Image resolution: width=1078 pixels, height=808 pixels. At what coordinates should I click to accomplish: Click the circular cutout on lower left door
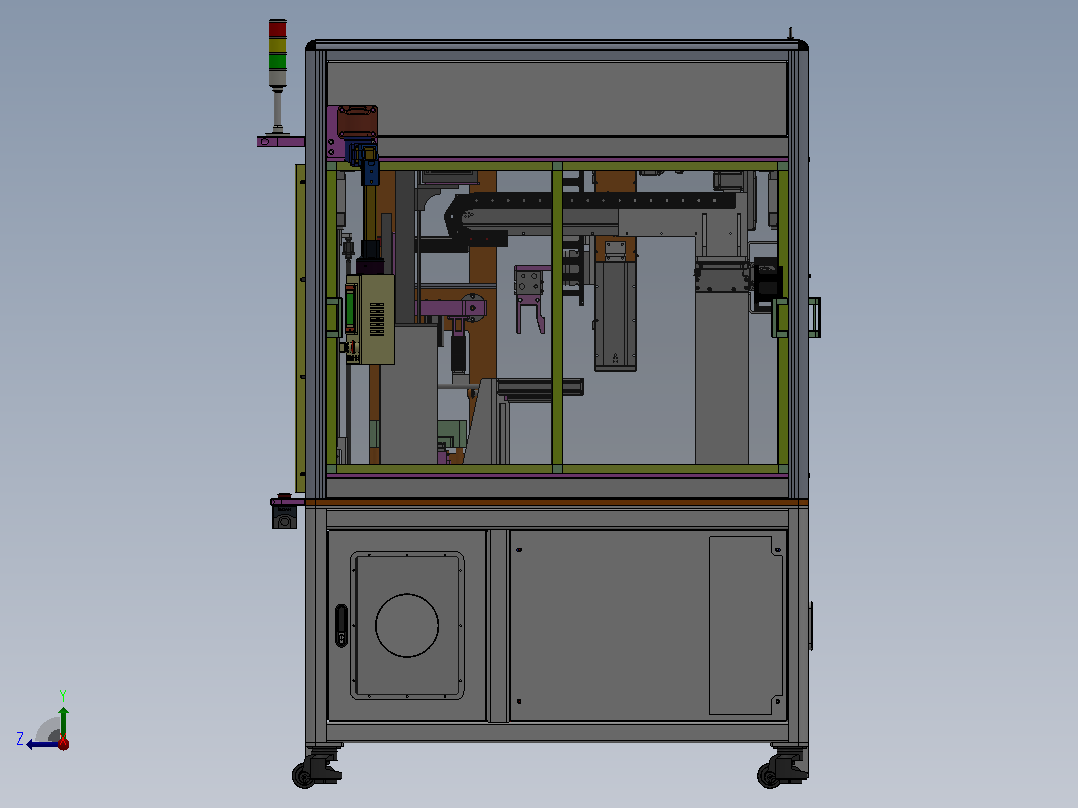tap(407, 625)
